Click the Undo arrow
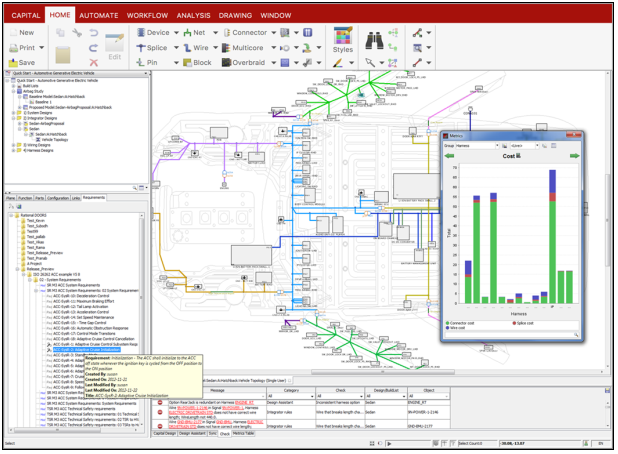Image resolution: width=618 pixels, height=454 pixels. click(93, 33)
